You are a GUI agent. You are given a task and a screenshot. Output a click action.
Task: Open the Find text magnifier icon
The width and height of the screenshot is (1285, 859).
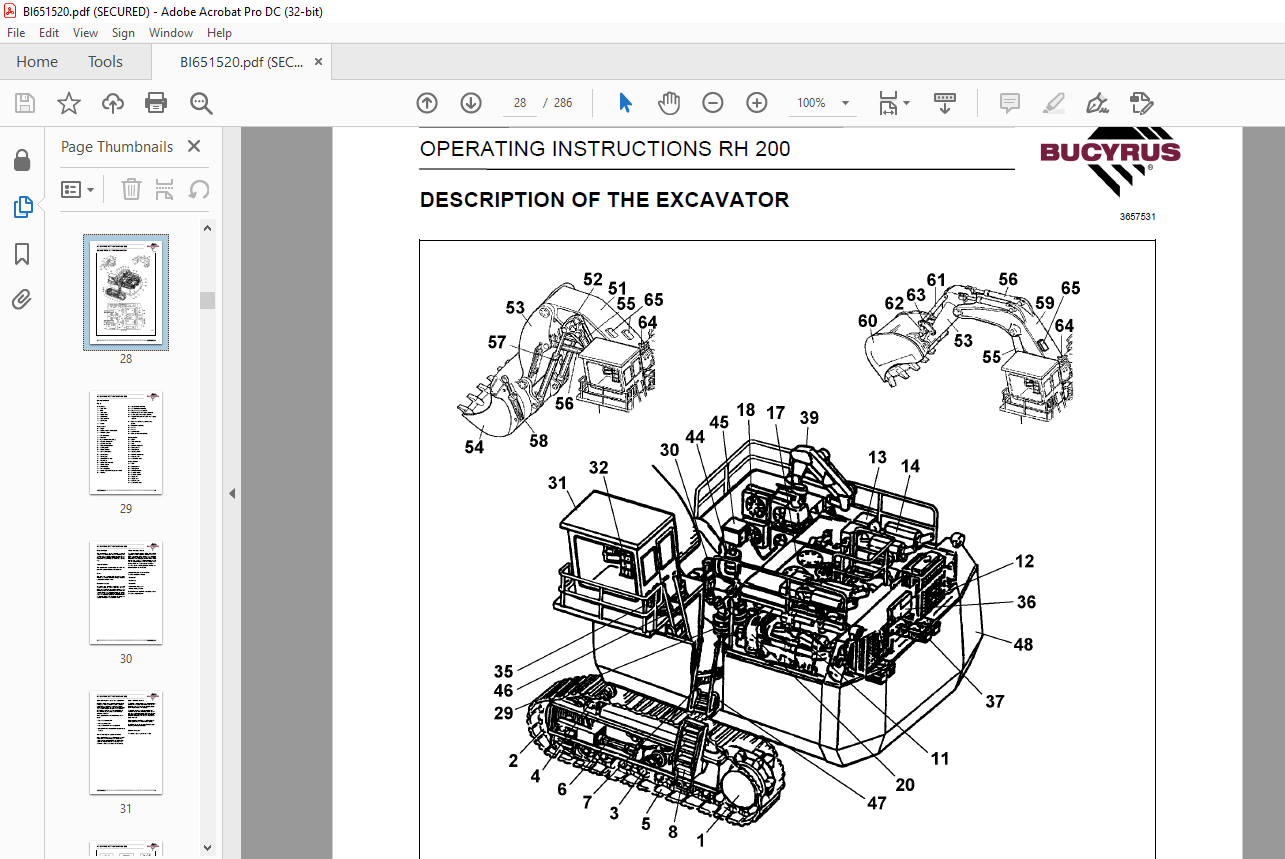(201, 103)
